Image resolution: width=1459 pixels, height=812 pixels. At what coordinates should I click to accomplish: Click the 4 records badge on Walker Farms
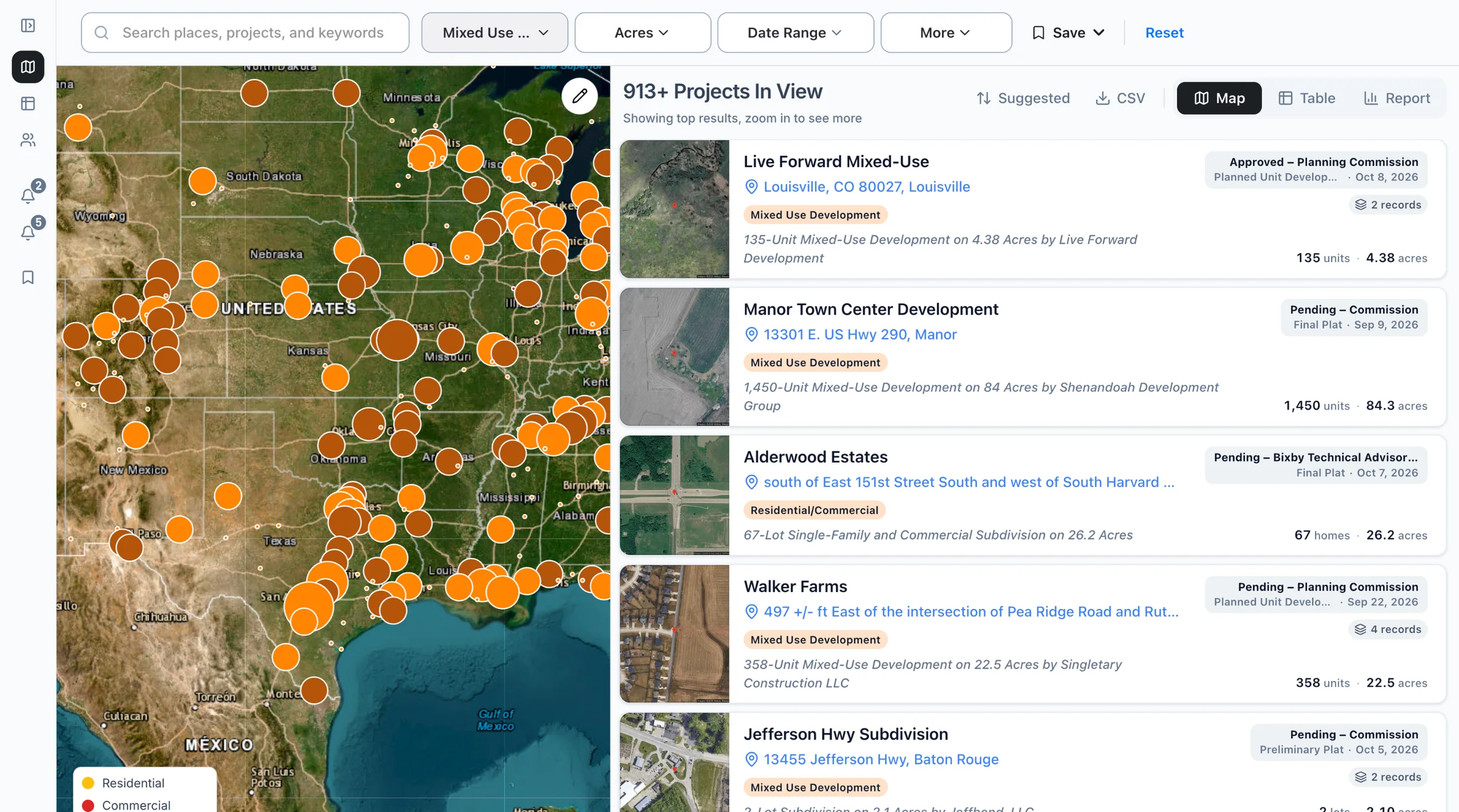click(1388, 630)
